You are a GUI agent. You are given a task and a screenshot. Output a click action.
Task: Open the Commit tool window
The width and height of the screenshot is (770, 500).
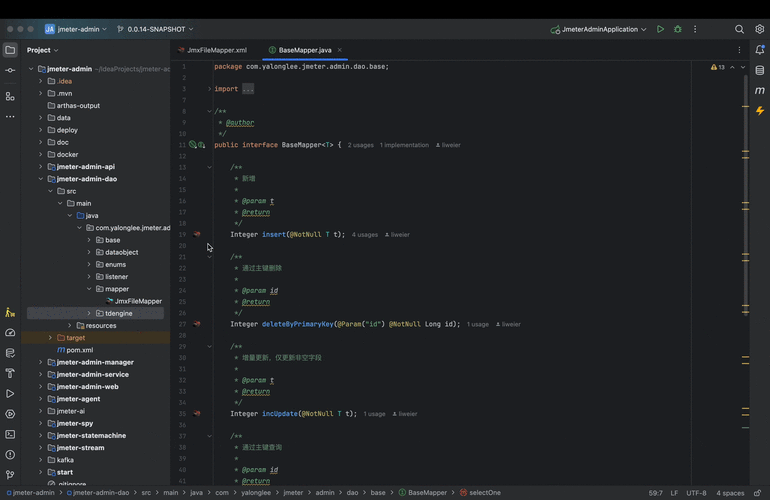pos(10,70)
